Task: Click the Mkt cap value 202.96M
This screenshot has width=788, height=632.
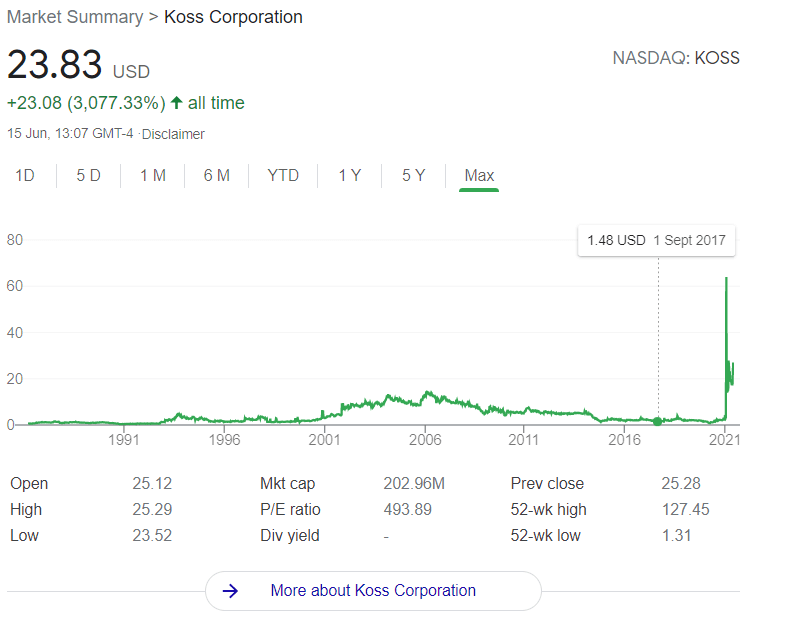Action: point(414,483)
